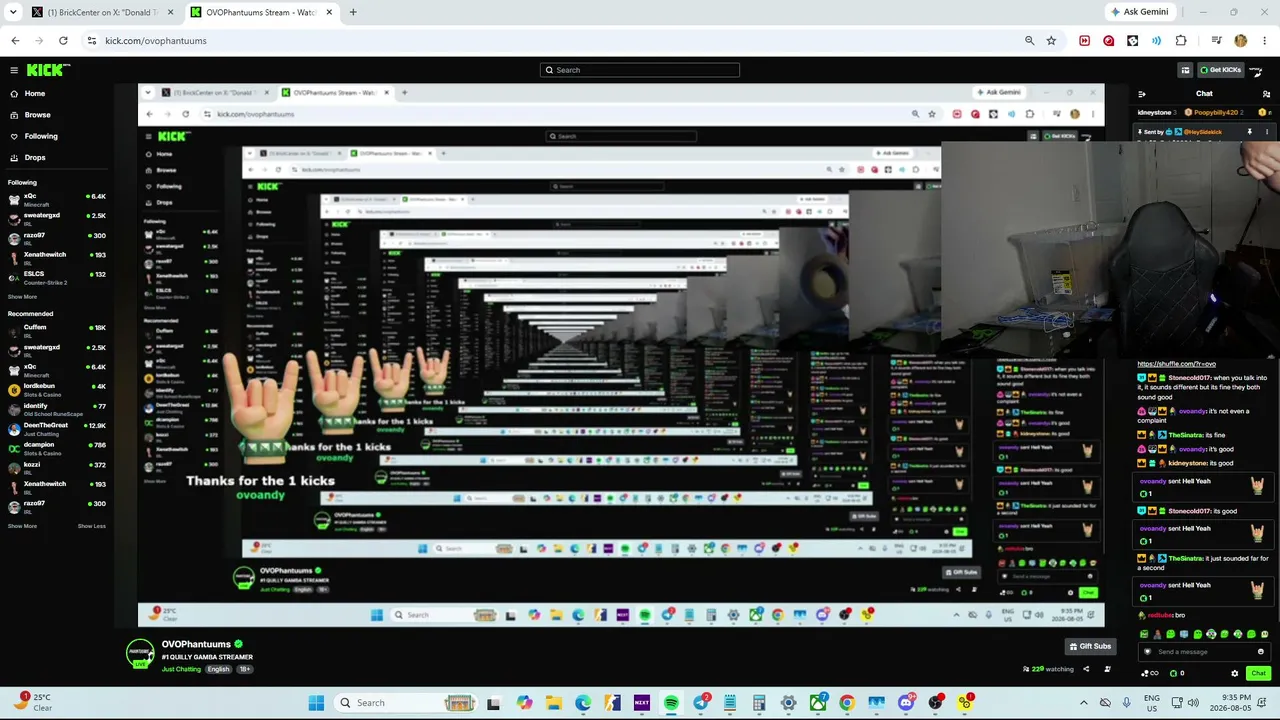Show hidden system tray icons
The width and height of the screenshot is (1280, 720).
tap(1083, 703)
